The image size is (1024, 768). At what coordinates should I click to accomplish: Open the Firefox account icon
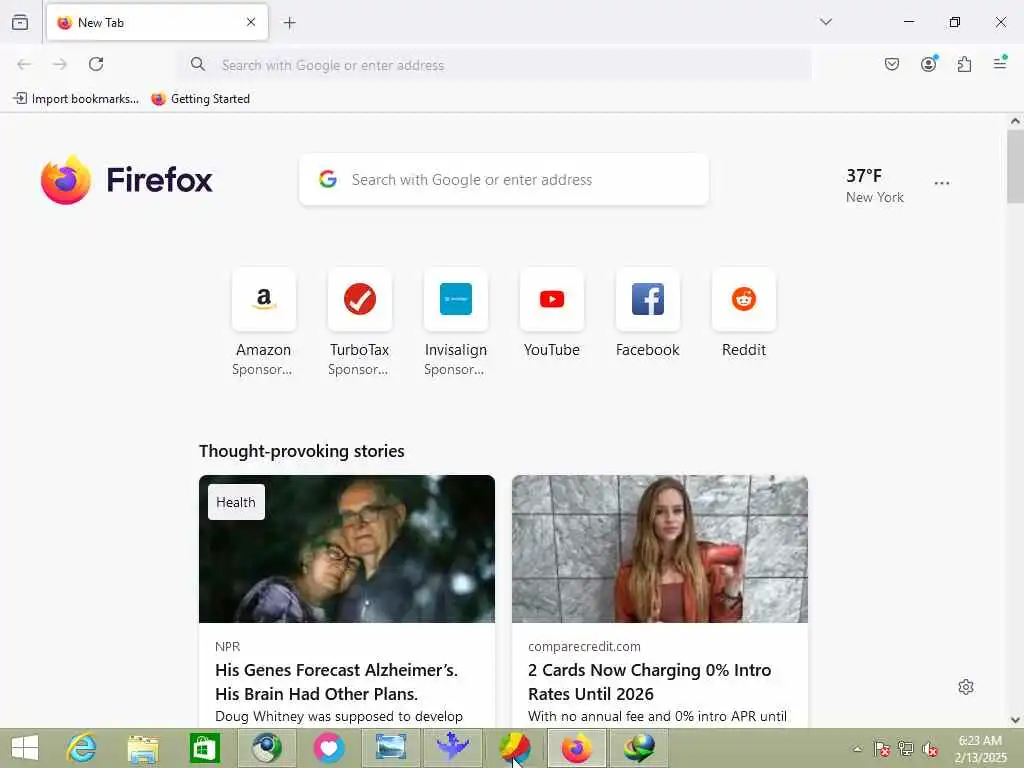tap(929, 64)
